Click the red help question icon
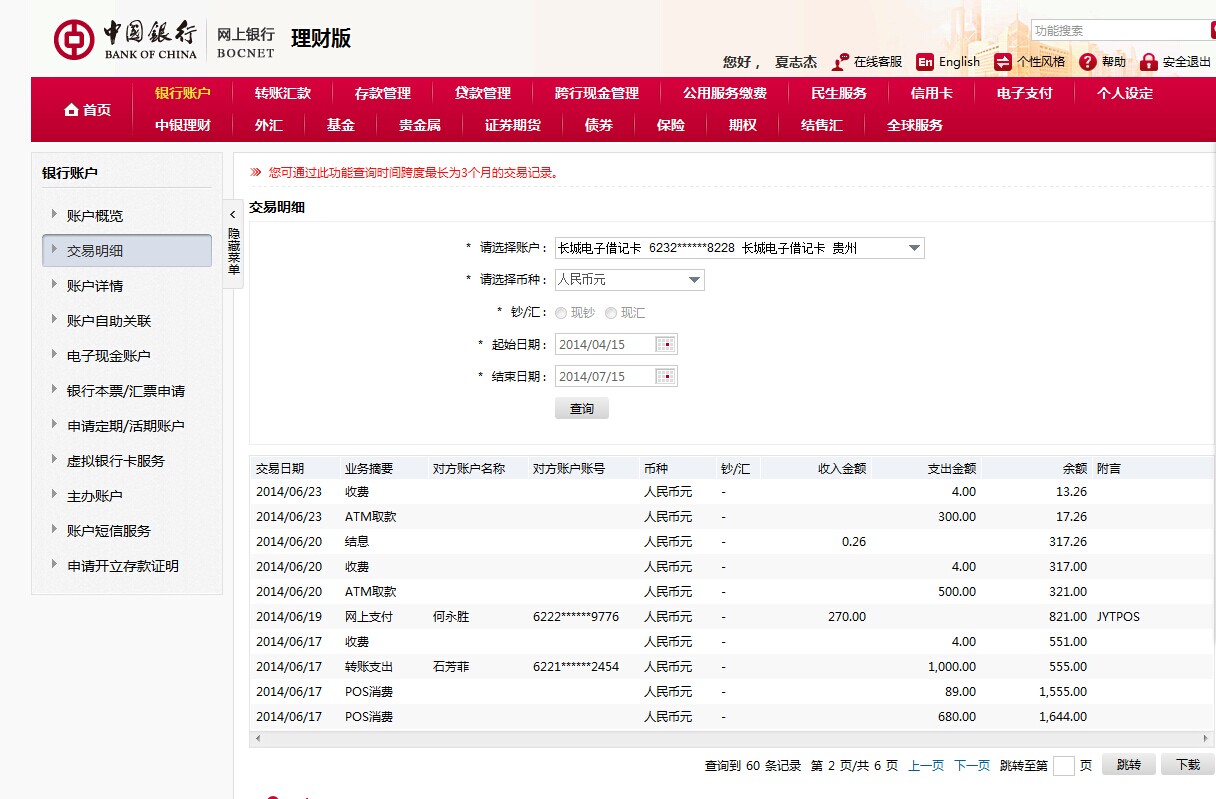The width and height of the screenshot is (1216, 799). 1088,62
